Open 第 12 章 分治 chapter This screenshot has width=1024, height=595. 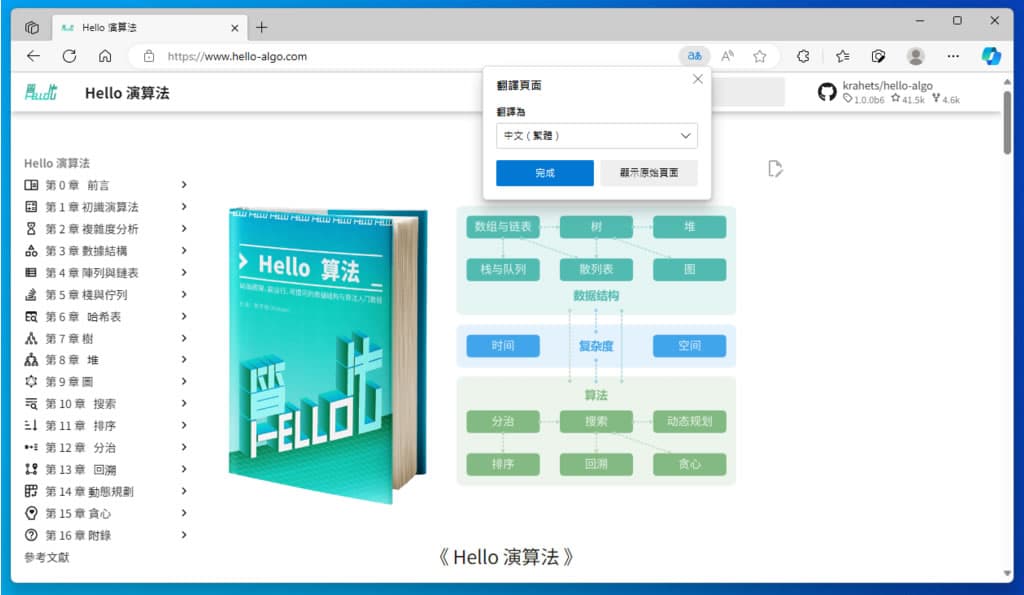coord(80,447)
